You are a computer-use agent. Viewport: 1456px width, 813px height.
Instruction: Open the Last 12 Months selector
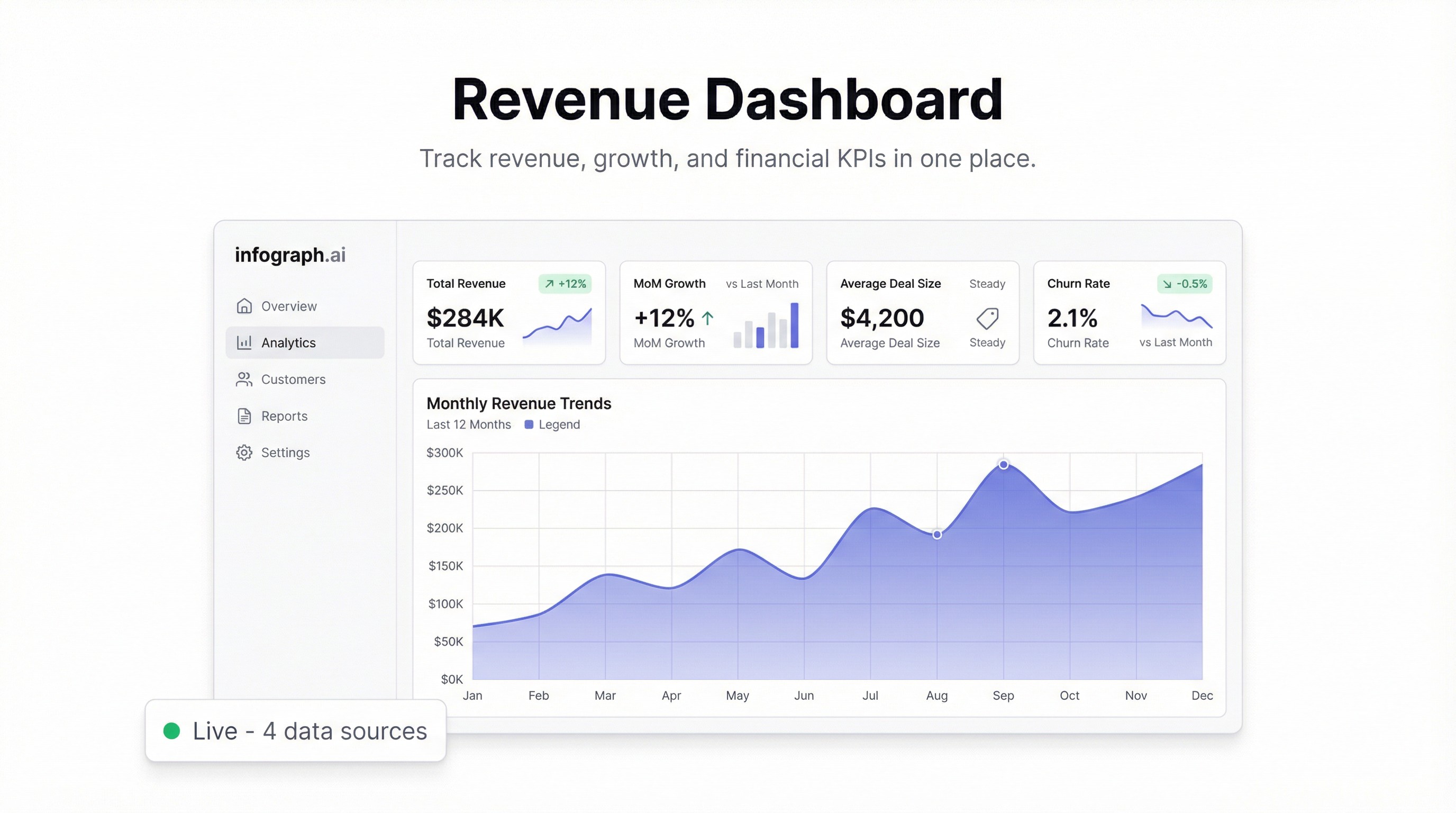(469, 424)
